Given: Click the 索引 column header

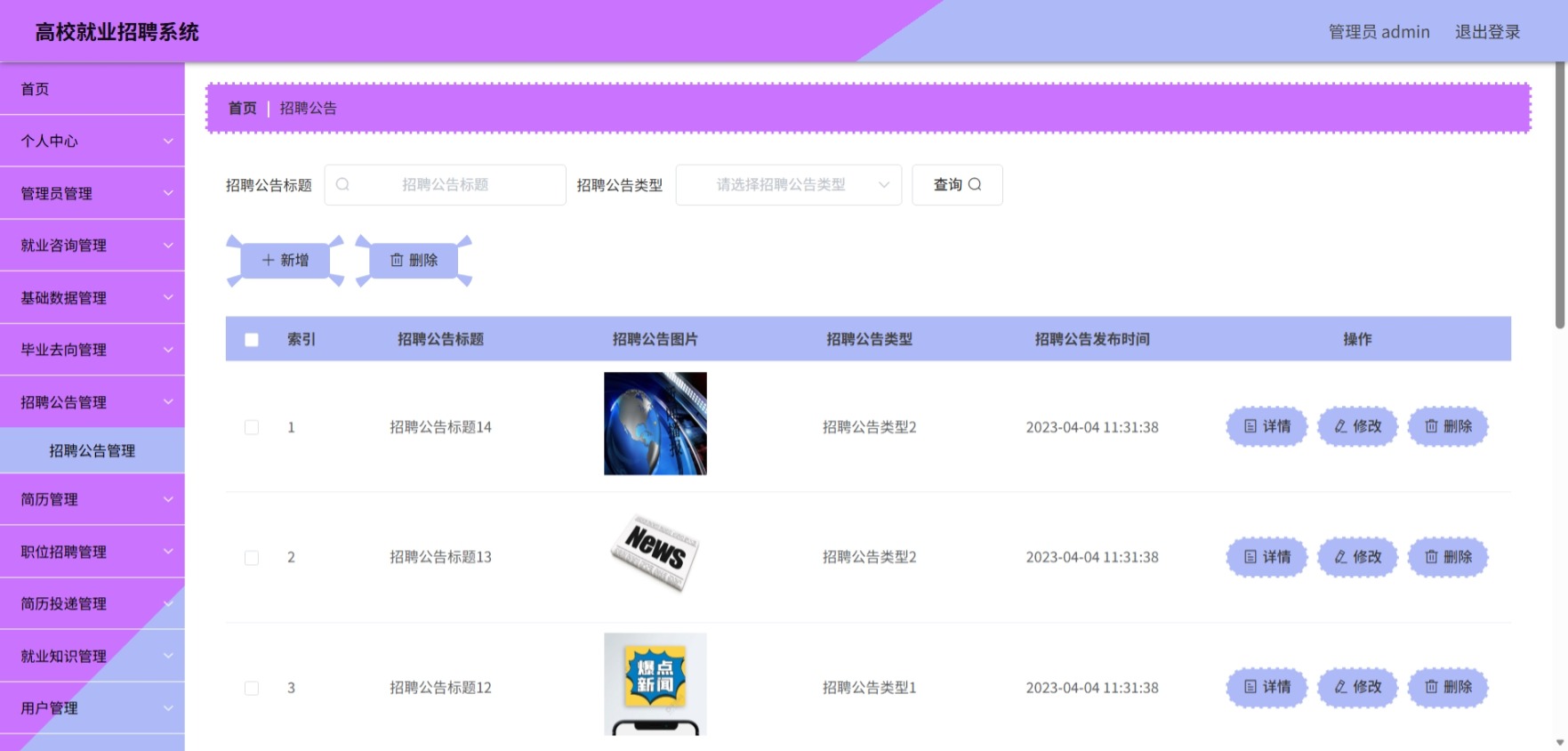Looking at the screenshot, I should [x=302, y=339].
